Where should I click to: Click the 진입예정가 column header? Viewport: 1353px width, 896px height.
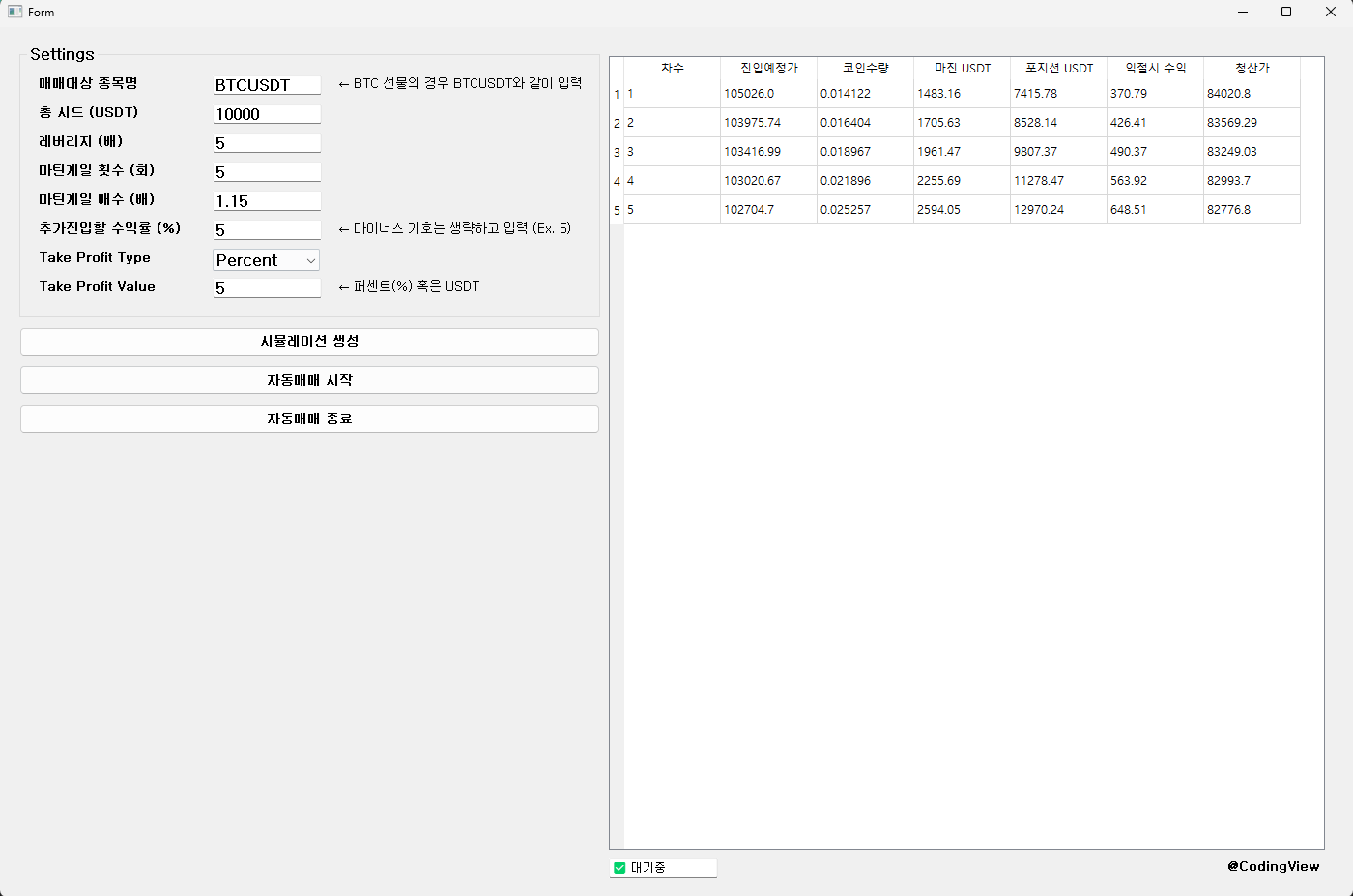click(768, 68)
